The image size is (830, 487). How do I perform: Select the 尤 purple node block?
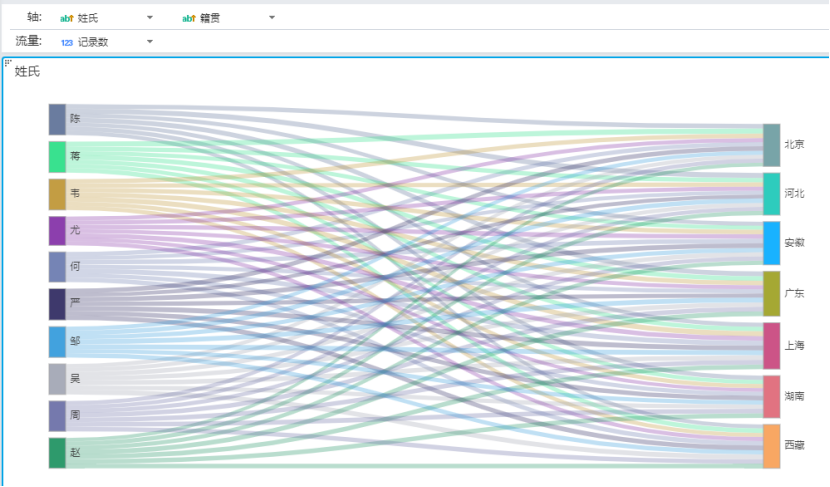click(x=57, y=231)
